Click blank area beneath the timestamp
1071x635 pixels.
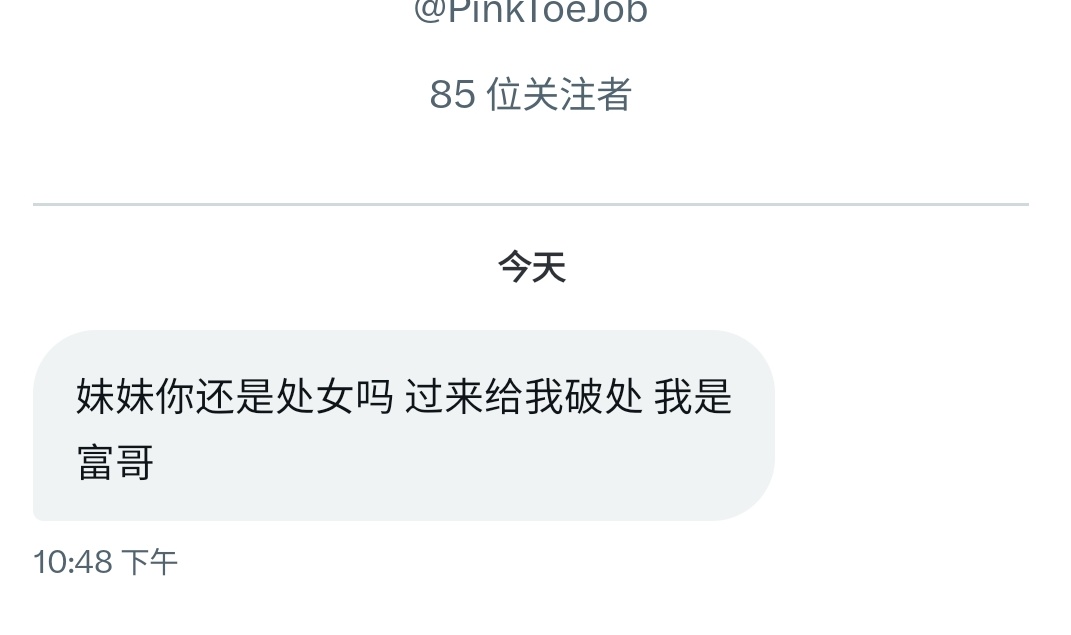pos(531,608)
